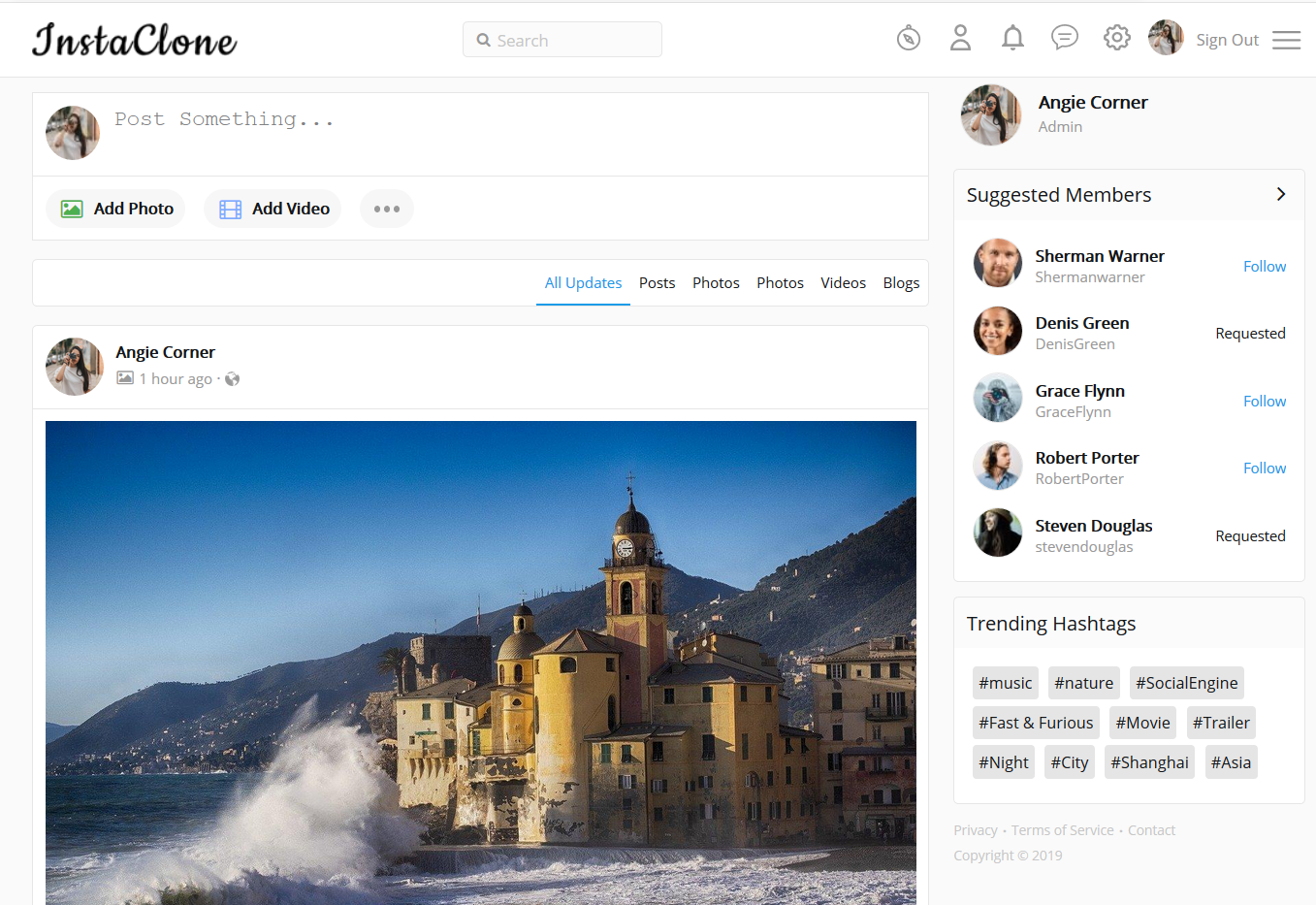Open the hamburger menu icon

coord(1286,40)
